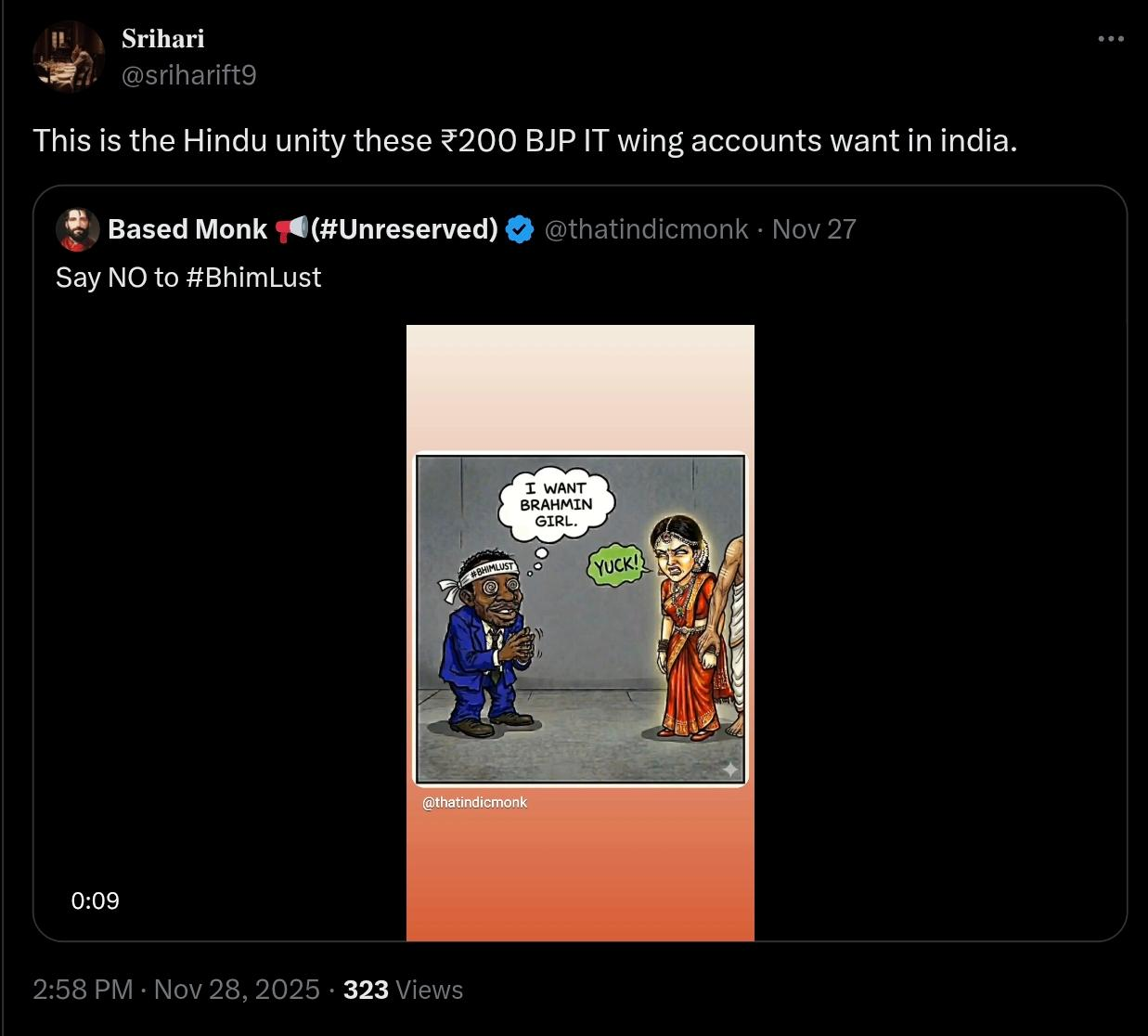Open the quoted post via the Nov 27 date

(814, 229)
